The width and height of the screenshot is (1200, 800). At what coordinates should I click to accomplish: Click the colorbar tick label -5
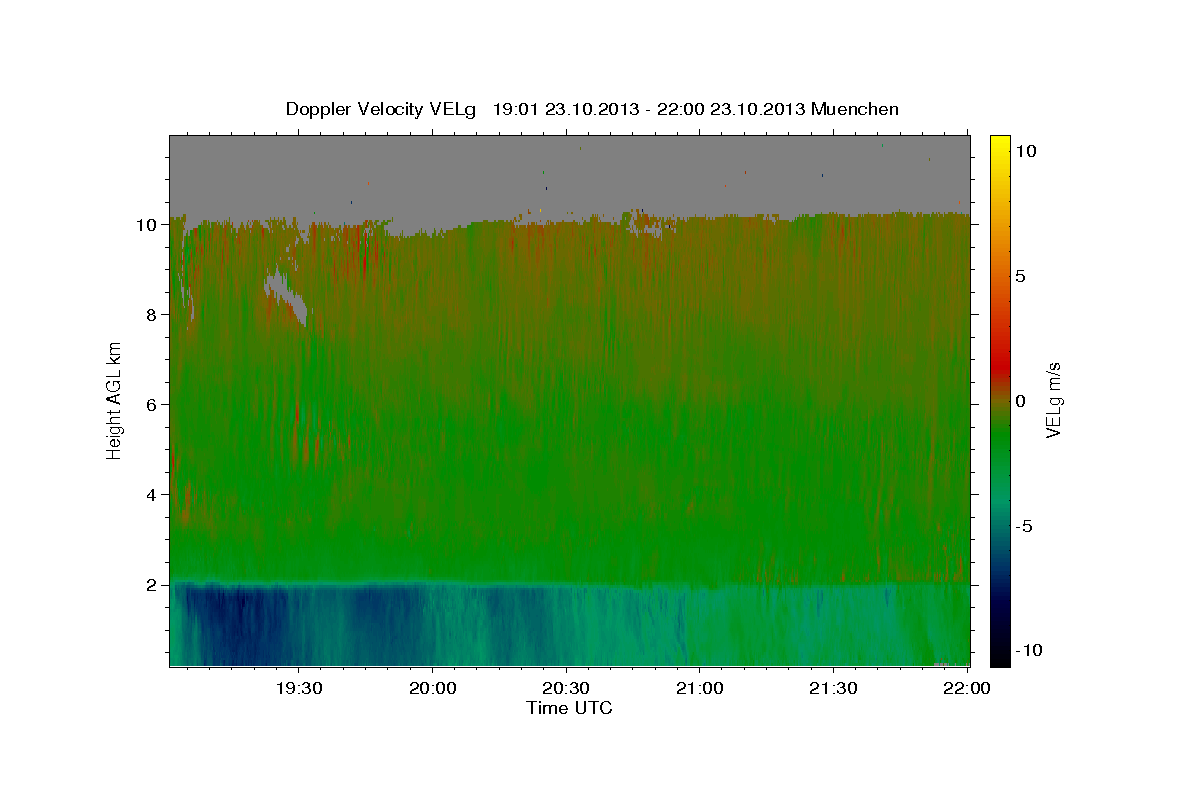tap(1025, 526)
